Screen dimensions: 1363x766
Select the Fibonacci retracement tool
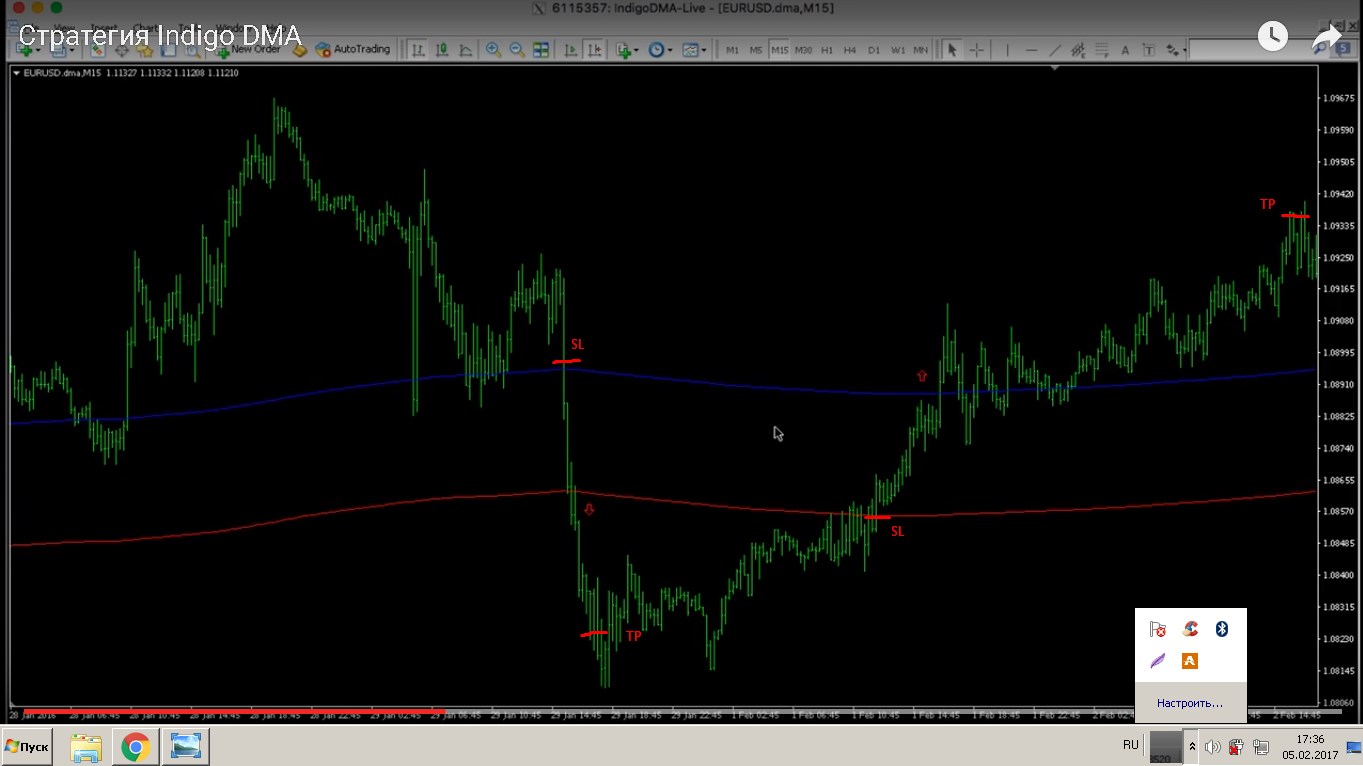click(x=1101, y=50)
